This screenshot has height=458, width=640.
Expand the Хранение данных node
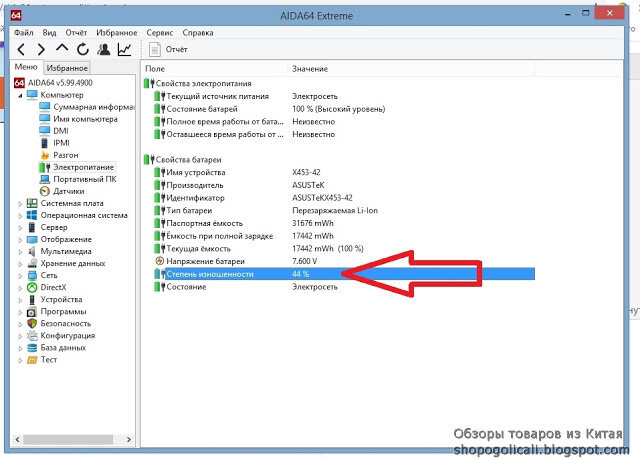point(20,264)
